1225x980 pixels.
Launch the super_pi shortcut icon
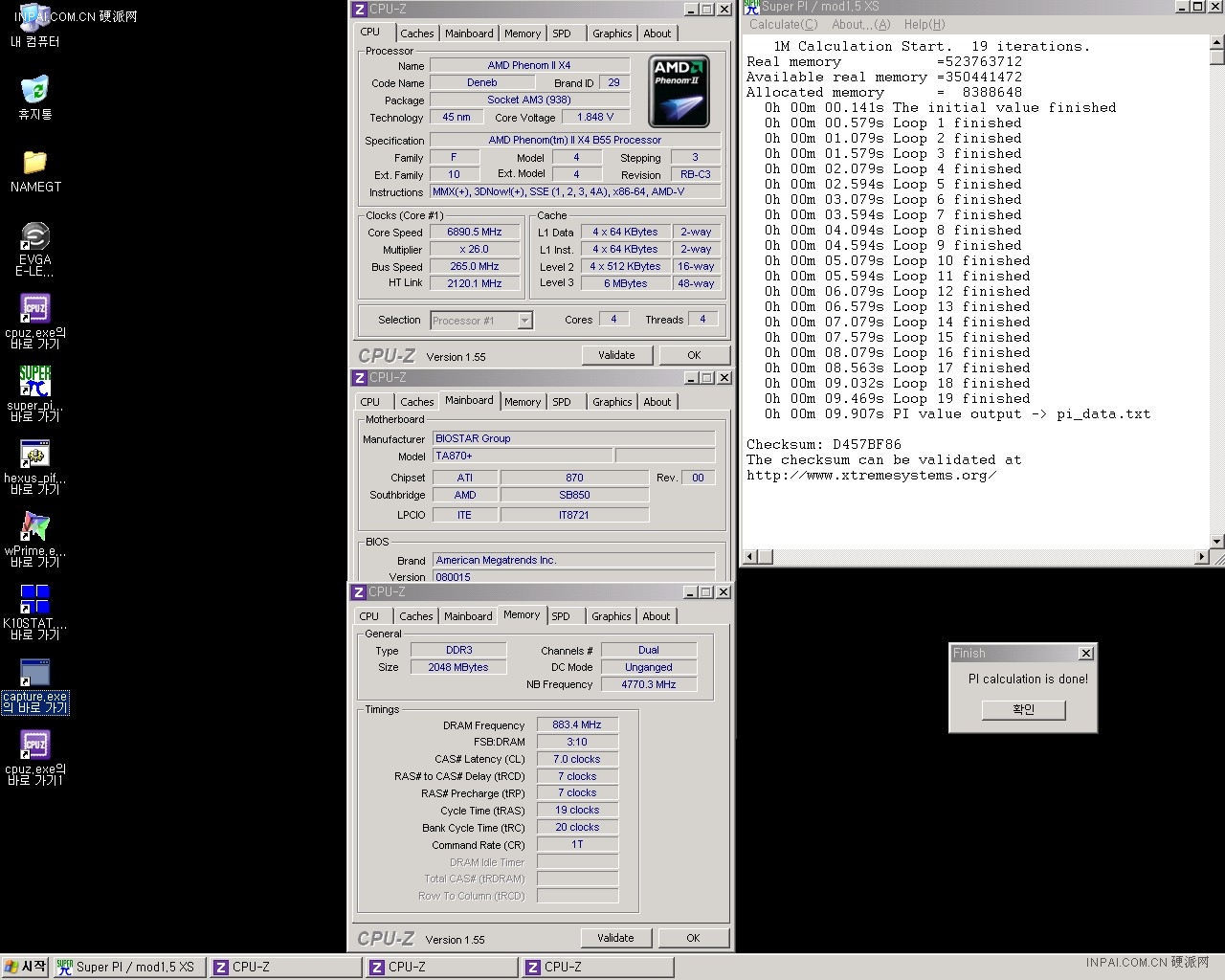[x=34, y=392]
